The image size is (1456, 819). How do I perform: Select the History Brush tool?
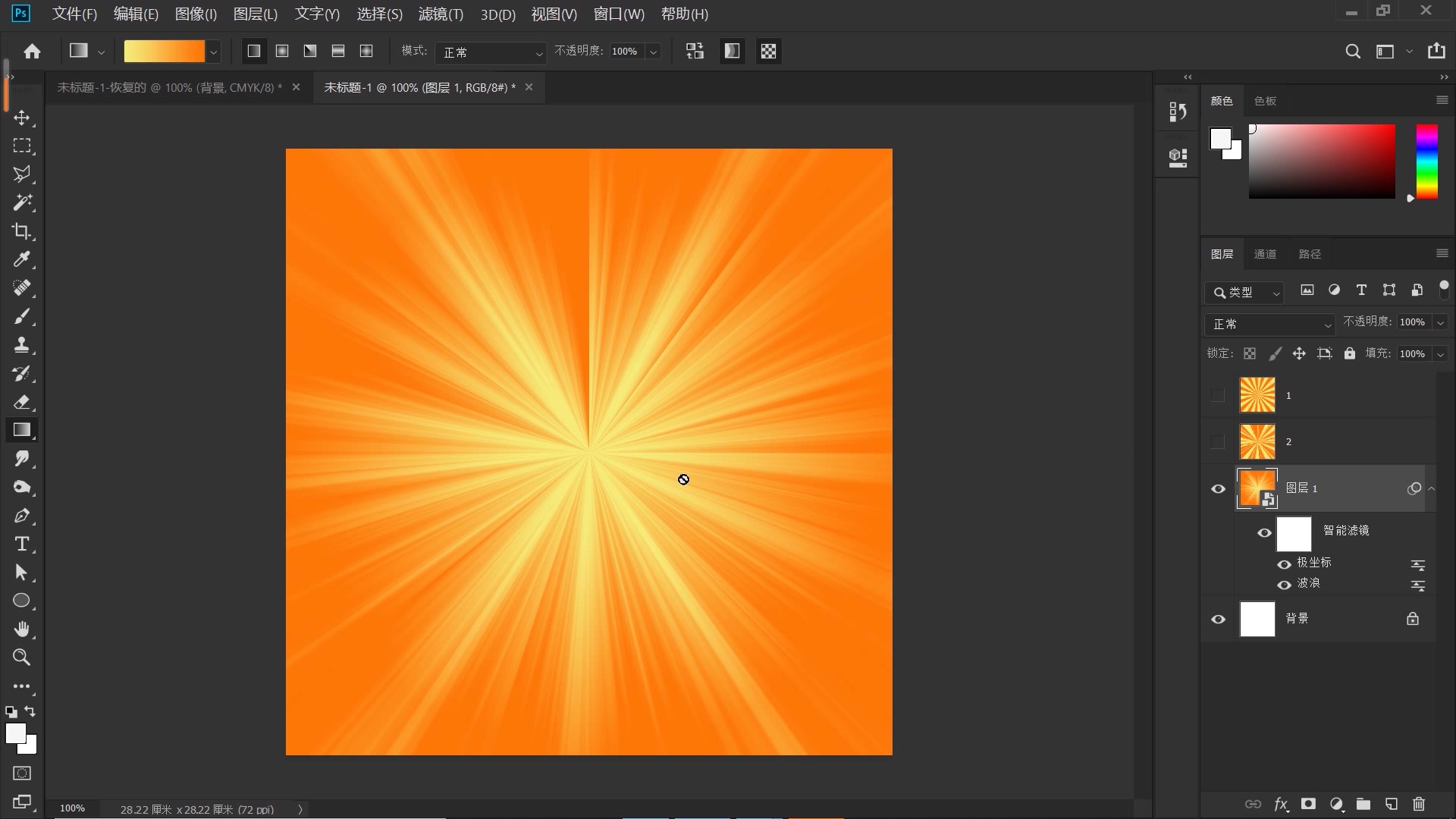tap(22, 373)
